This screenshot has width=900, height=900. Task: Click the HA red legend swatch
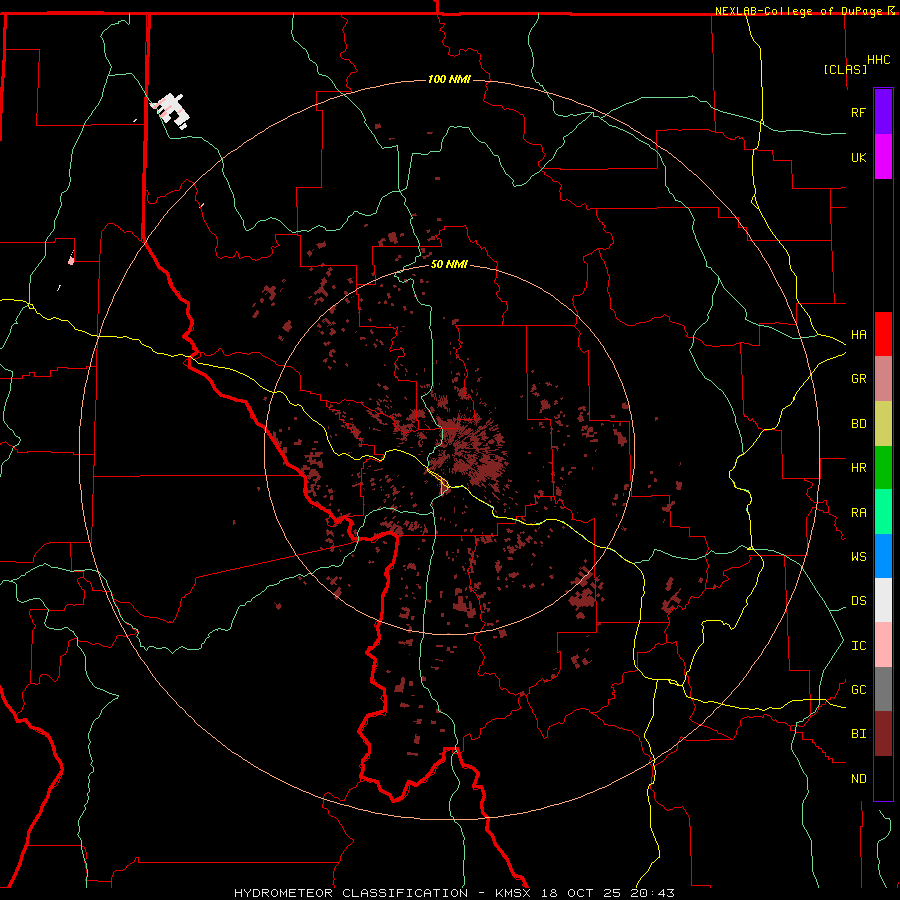pos(883,334)
